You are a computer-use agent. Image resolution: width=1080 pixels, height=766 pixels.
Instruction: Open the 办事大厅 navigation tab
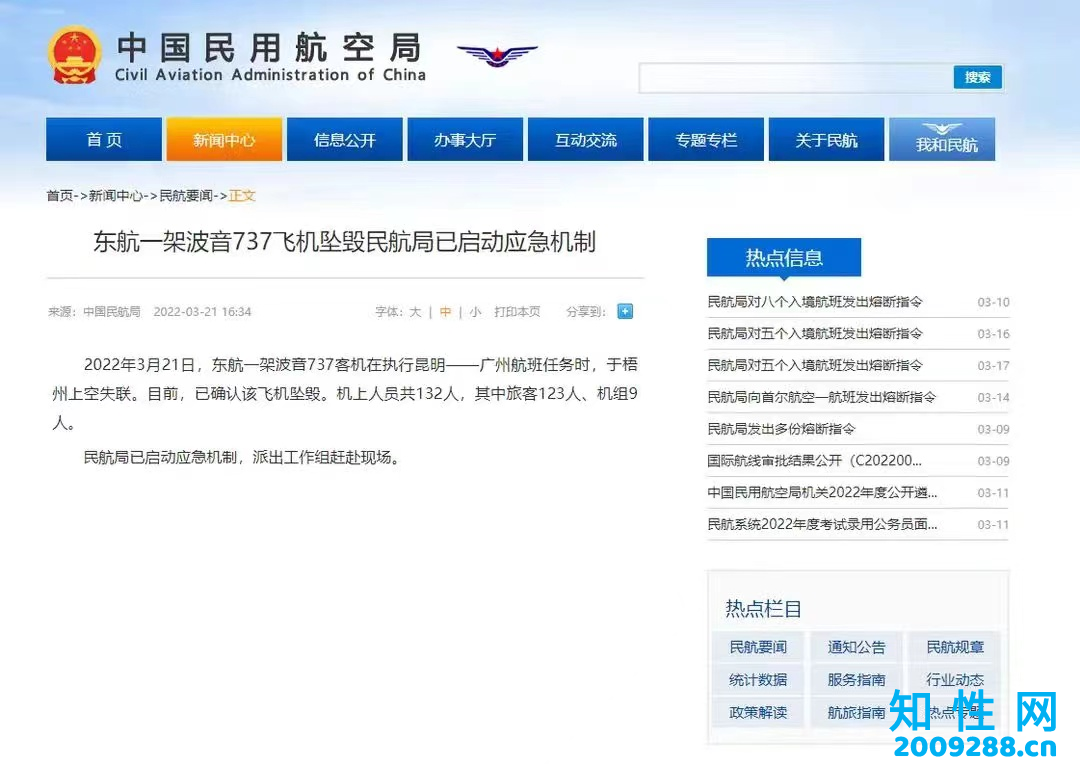465,139
